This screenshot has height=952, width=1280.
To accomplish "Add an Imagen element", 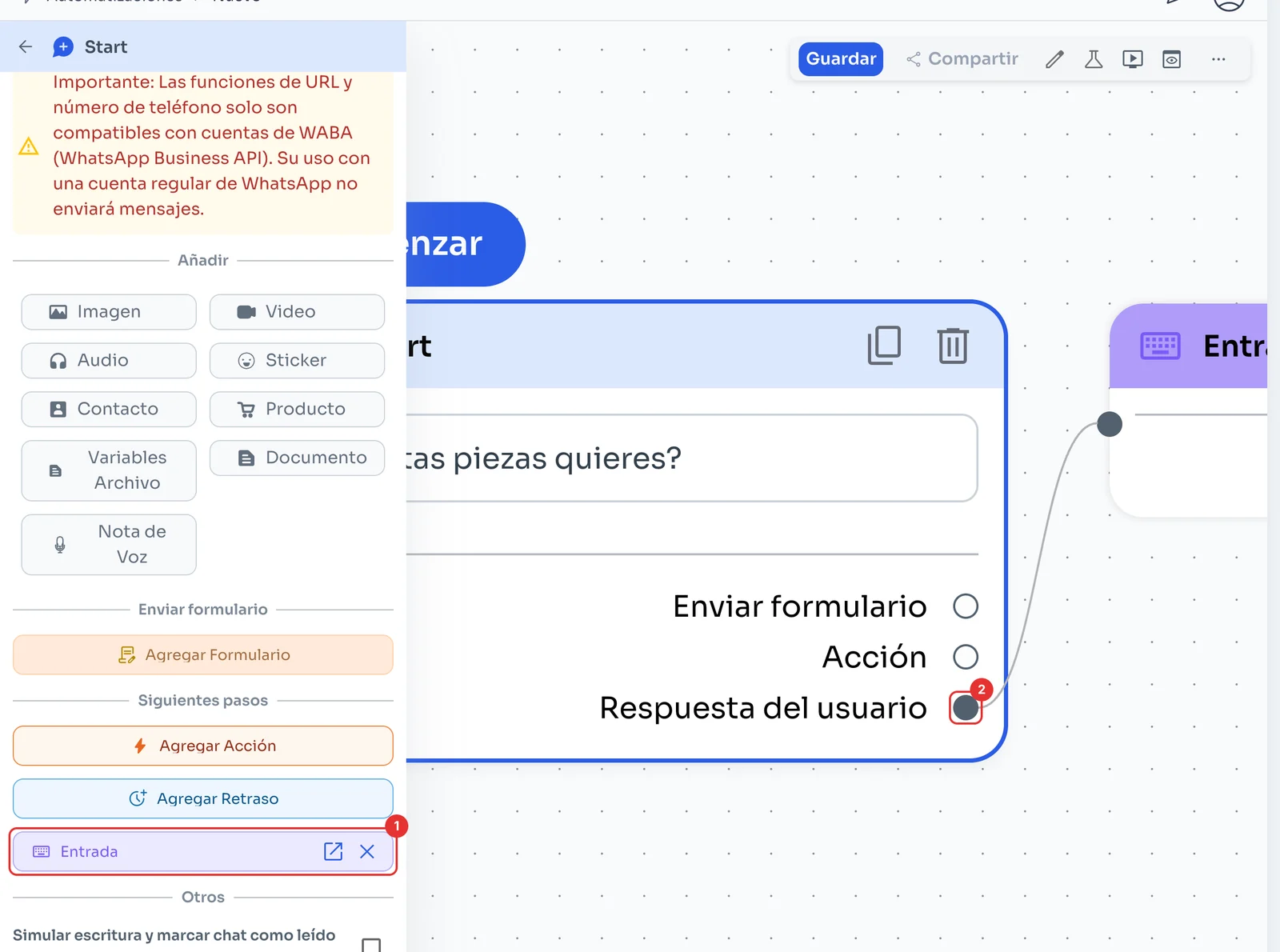I will [x=109, y=312].
